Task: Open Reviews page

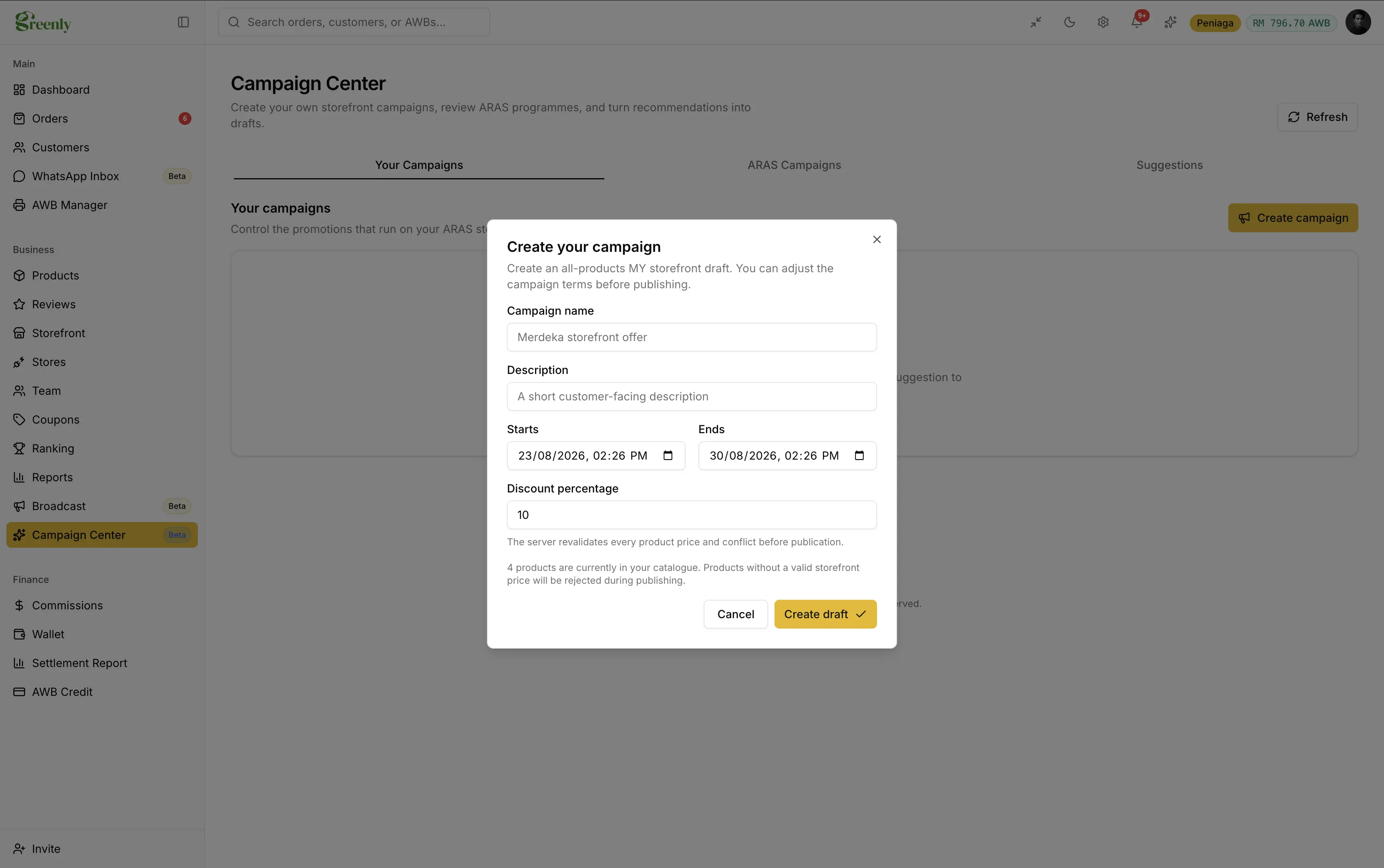Action: (x=102, y=304)
